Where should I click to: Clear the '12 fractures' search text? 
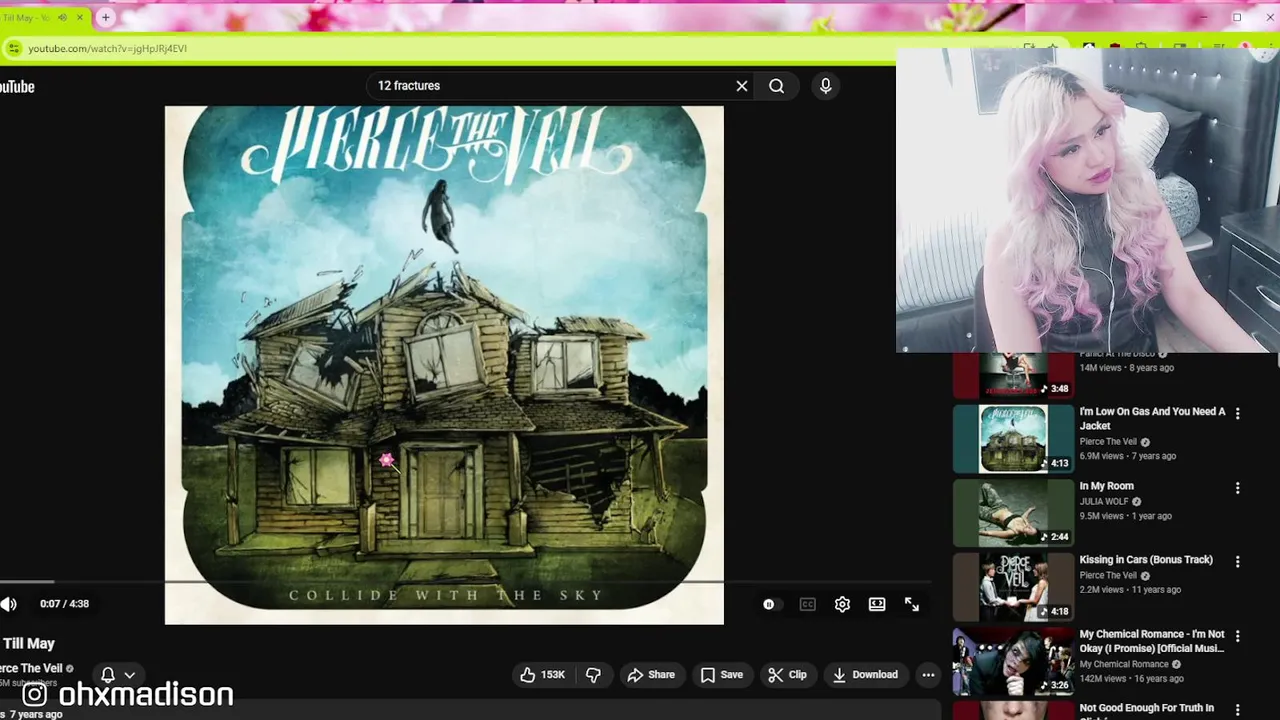click(742, 86)
